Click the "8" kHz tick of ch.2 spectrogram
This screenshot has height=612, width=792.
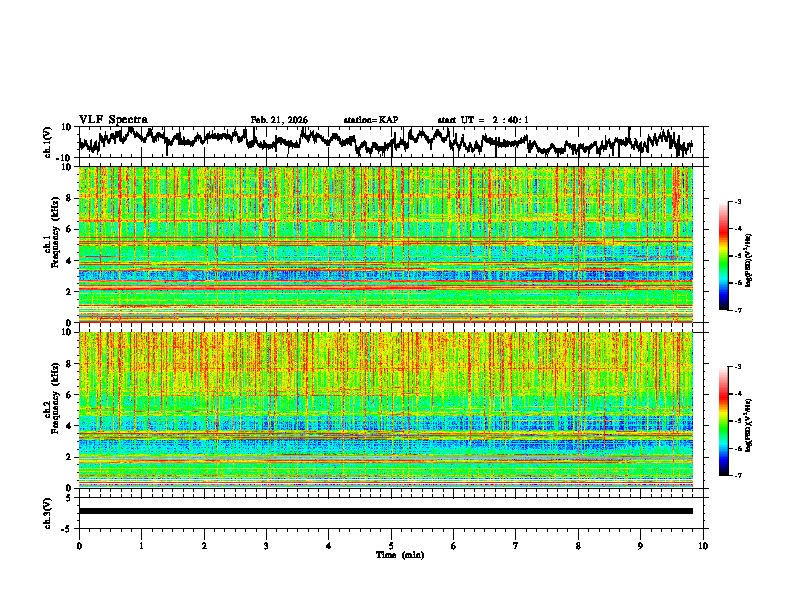point(69,364)
